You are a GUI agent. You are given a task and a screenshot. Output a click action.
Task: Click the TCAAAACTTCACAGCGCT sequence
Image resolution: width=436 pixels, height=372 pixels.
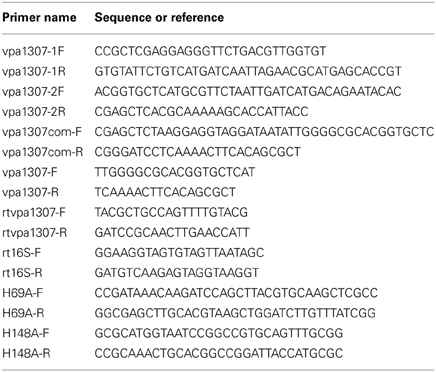click(x=165, y=192)
